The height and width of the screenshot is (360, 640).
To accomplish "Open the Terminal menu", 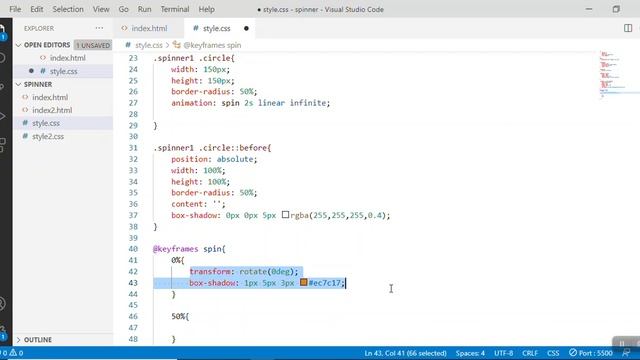I will [175, 9].
